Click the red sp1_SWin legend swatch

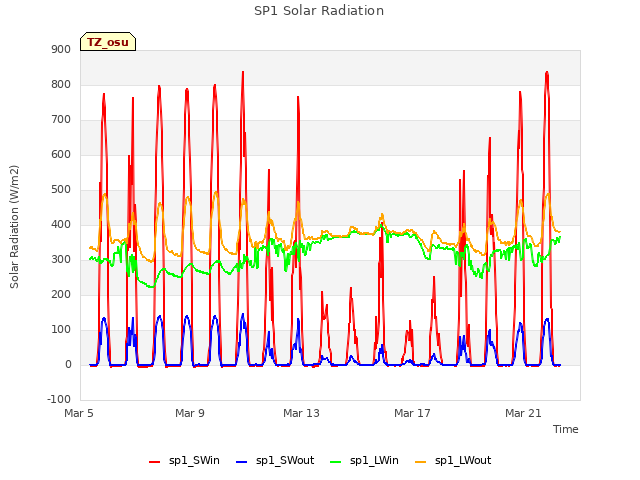155,462
